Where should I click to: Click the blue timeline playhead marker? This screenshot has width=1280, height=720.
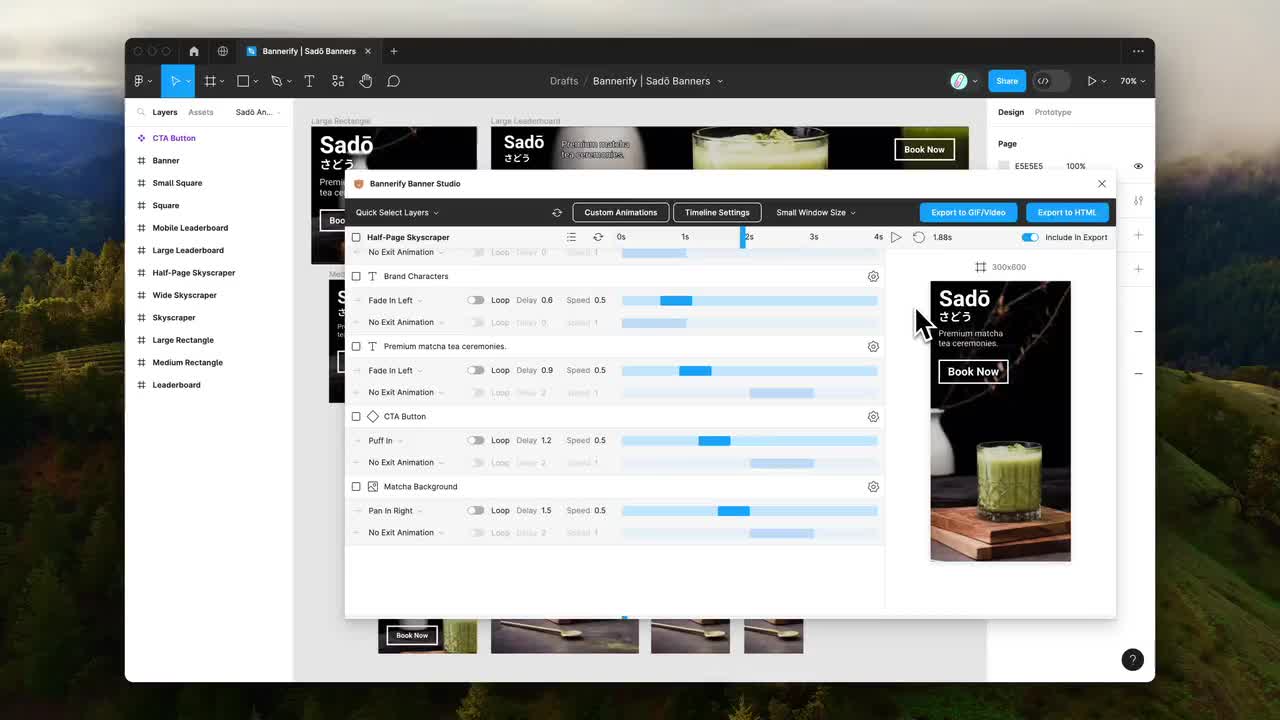point(743,237)
